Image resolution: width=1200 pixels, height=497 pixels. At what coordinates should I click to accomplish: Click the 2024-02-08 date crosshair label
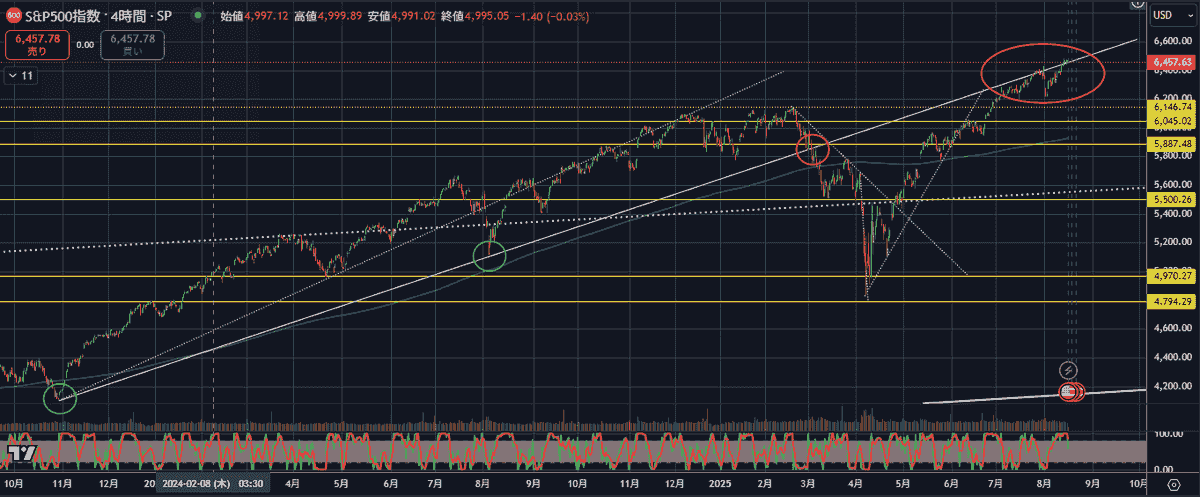(211, 483)
